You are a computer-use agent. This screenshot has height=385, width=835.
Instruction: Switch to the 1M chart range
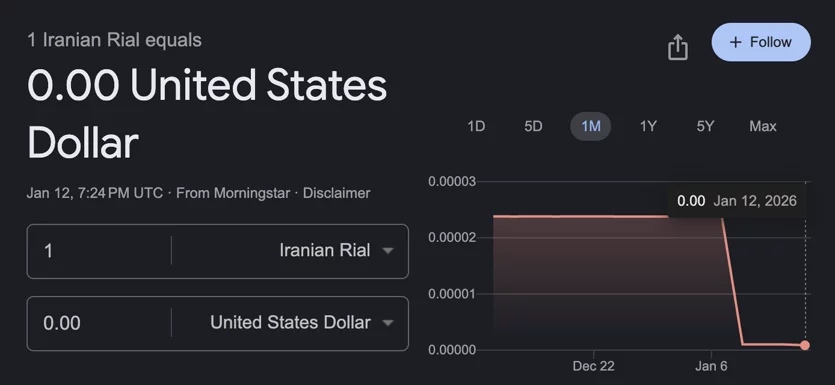pos(591,126)
